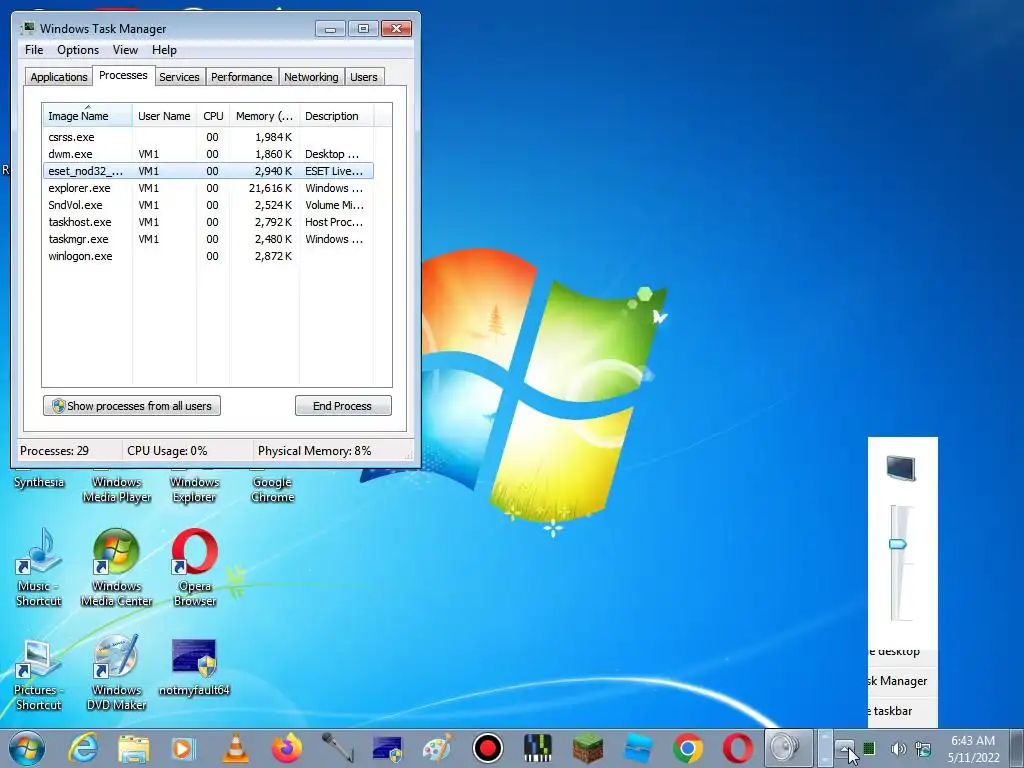This screenshot has width=1024, height=768.
Task: Switch to the Users tab
Action: click(x=364, y=77)
